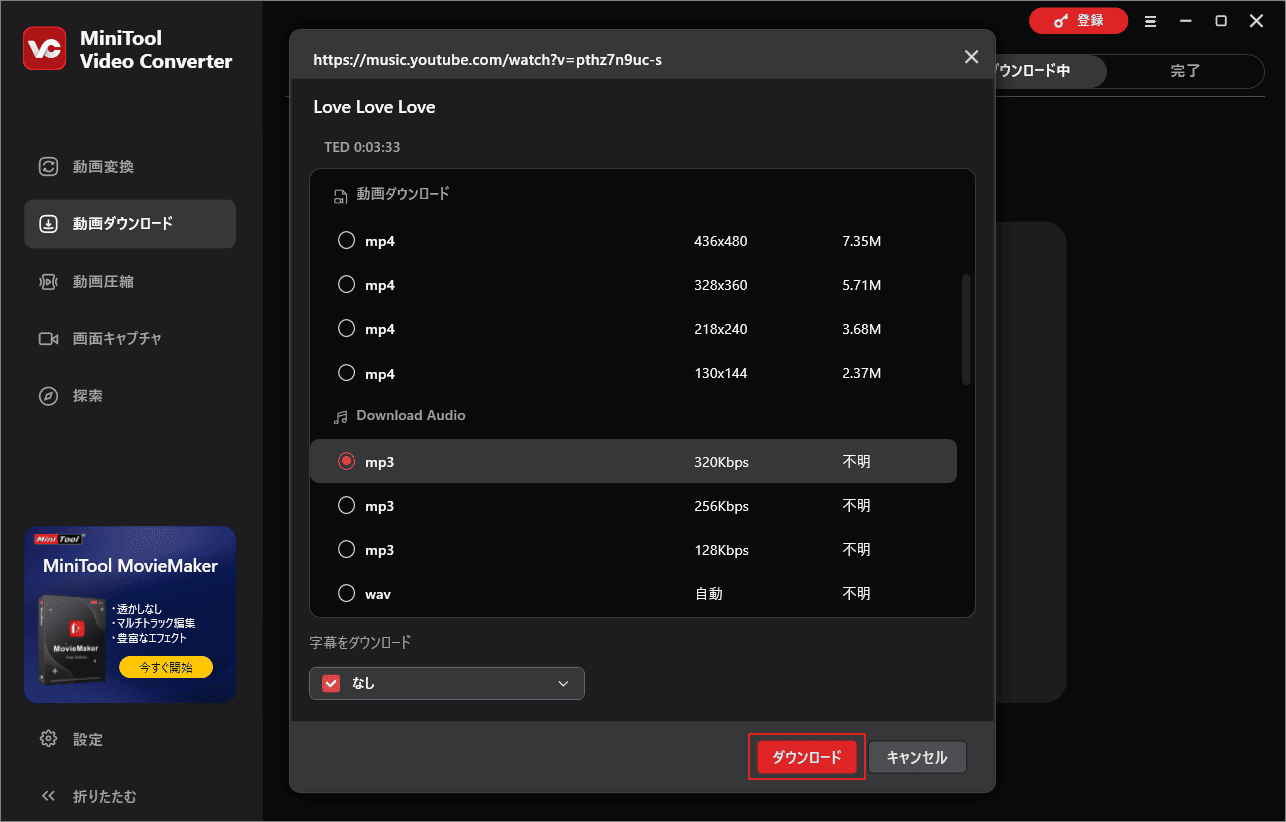The image size is (1286, 822).
Task: Switch to the ダウンロード中 tab
Action: pyautogui.click(x=1048, y=71)
